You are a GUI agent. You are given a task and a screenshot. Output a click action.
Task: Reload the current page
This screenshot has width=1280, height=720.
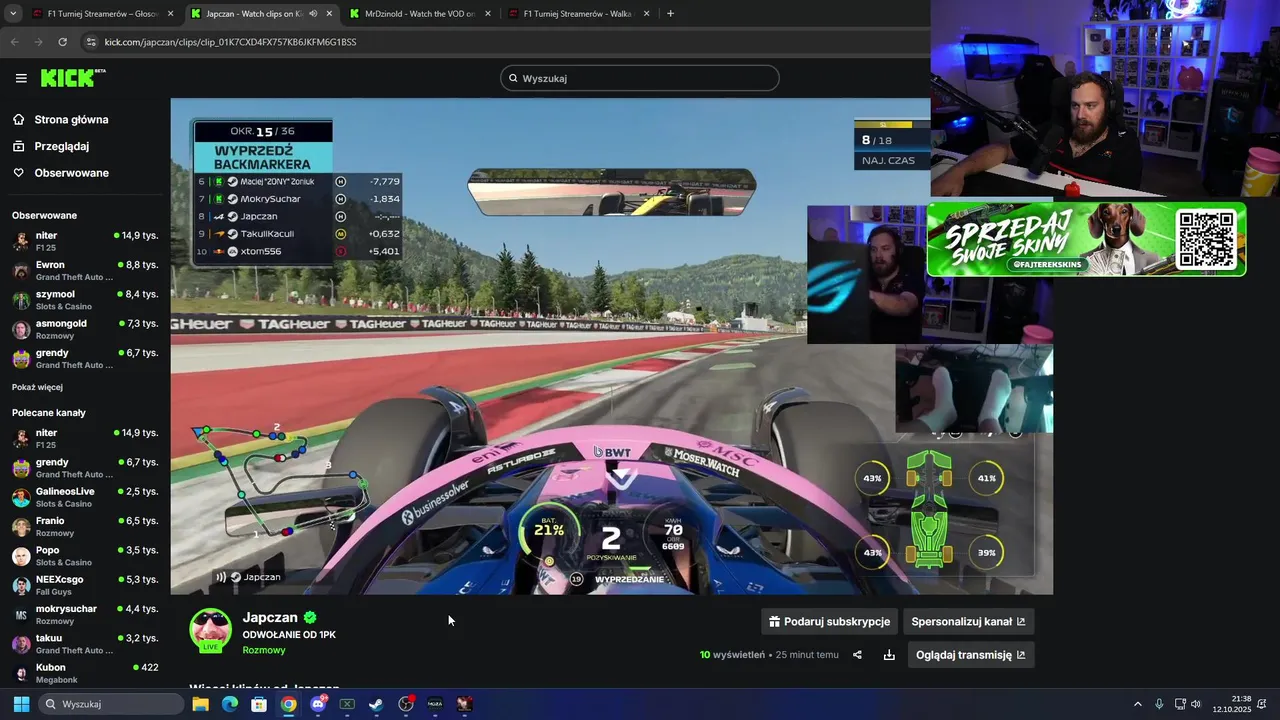62,42
